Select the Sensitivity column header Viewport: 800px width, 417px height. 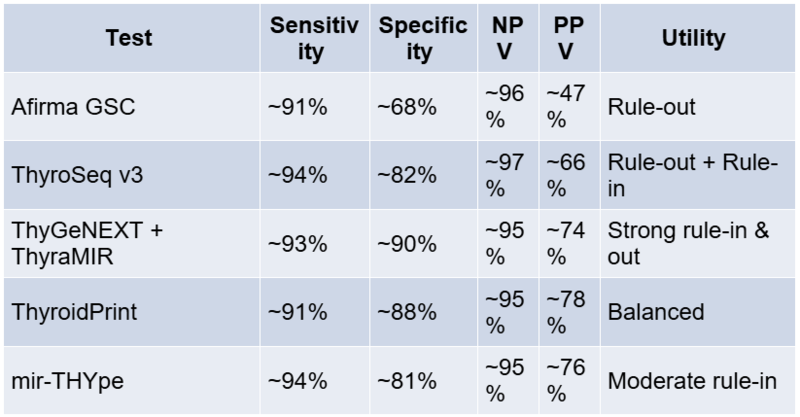pyautogui.click(x=312, y=39)
